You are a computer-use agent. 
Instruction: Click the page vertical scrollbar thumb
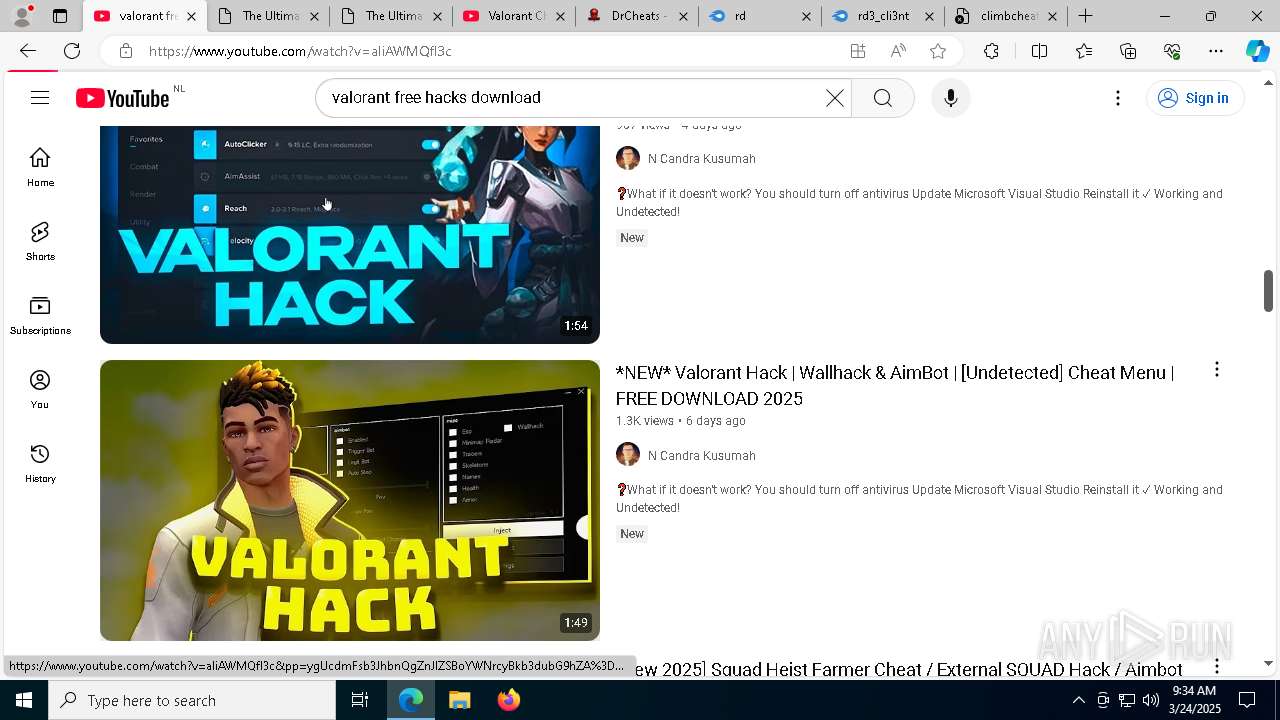1268,290
